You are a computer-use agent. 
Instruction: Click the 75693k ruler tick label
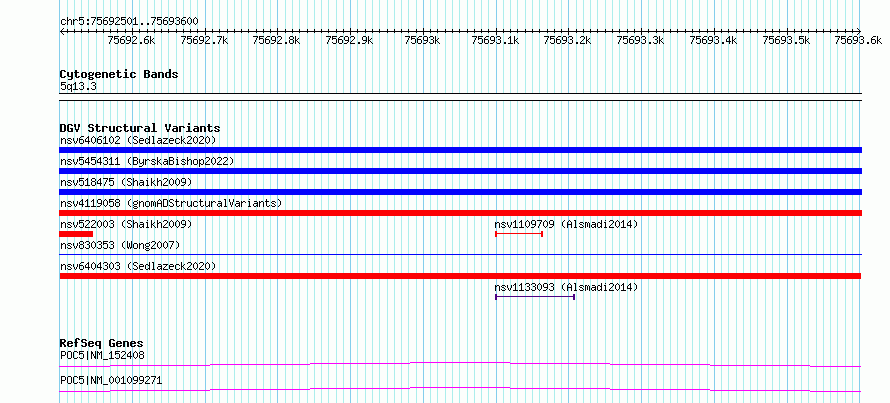point(422,40)
